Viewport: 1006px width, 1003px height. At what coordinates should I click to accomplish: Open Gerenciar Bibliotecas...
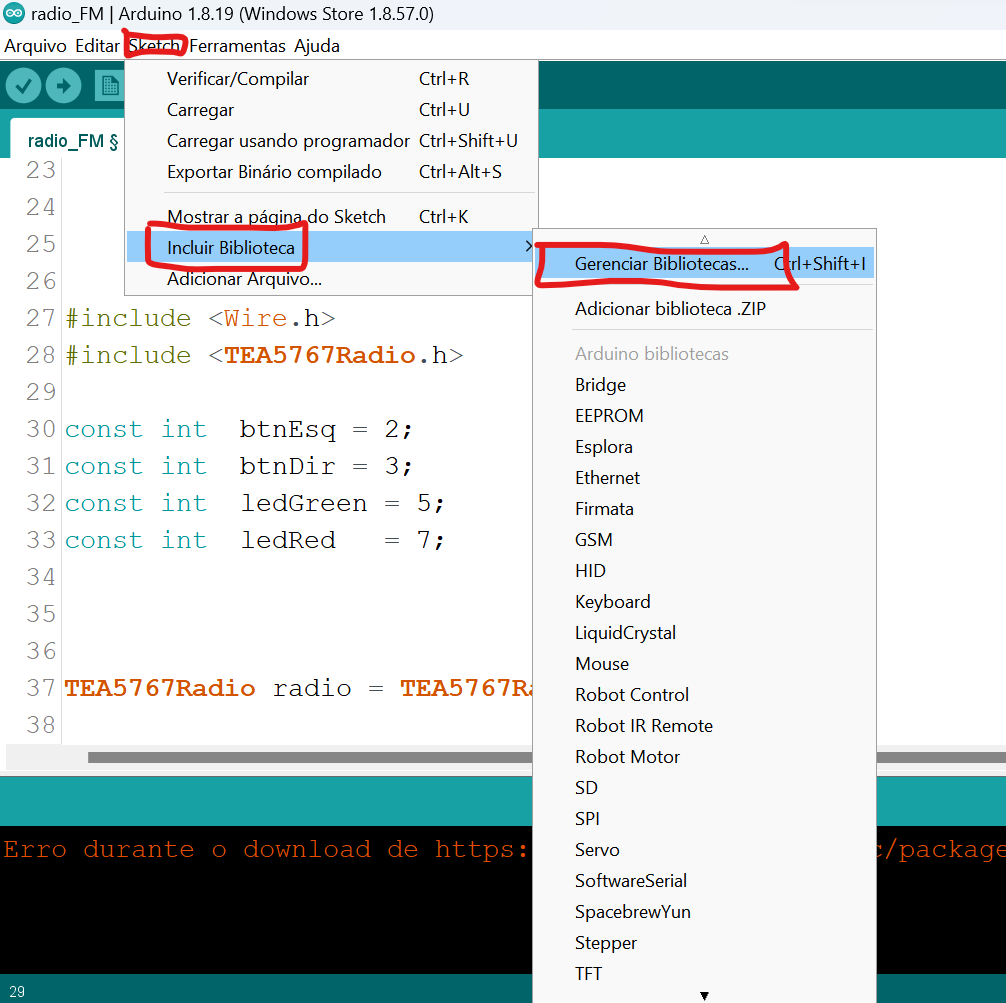click(704, 263)
